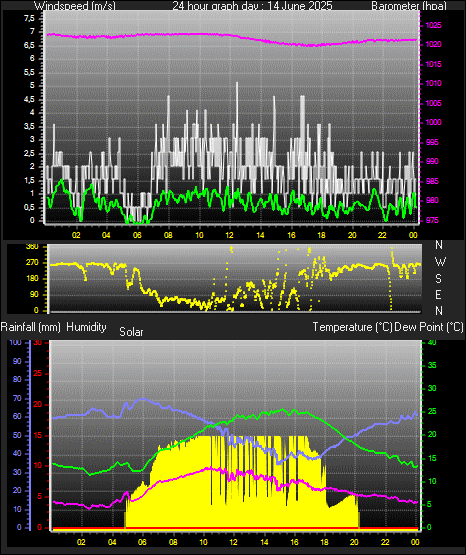Select the 1020 barometer axis value
The height and width of the screenshot is (555, 466).
click(433, 45)
